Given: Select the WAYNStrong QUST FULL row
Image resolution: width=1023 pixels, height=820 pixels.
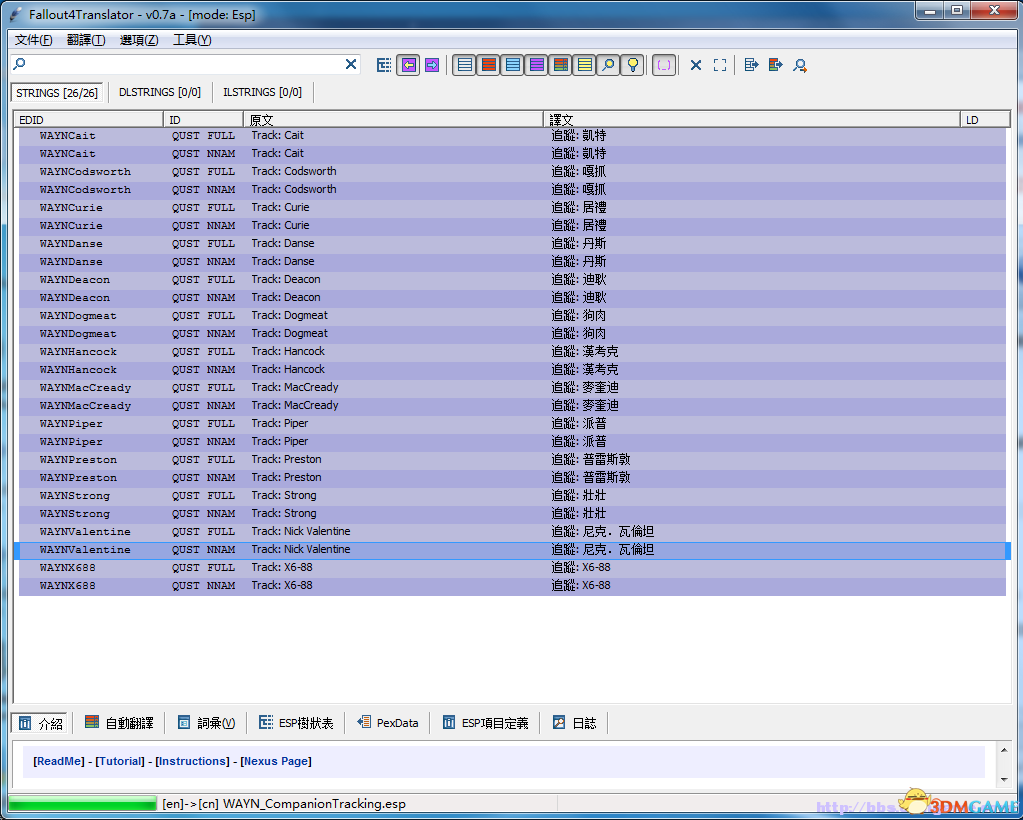Looking at the screenshot, I should tap(512, 496).
